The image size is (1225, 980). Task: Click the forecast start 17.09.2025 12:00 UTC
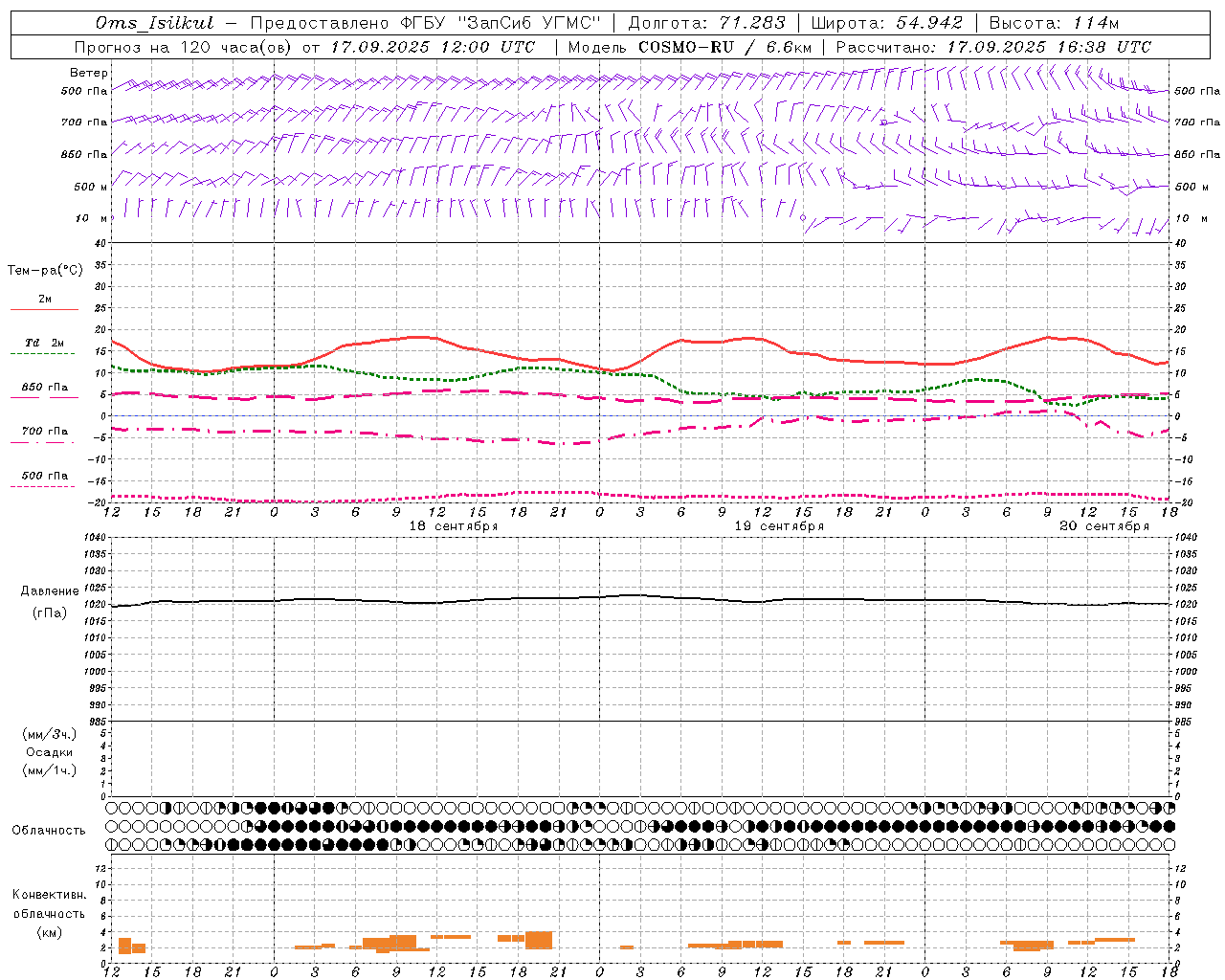tap(434, 47)
